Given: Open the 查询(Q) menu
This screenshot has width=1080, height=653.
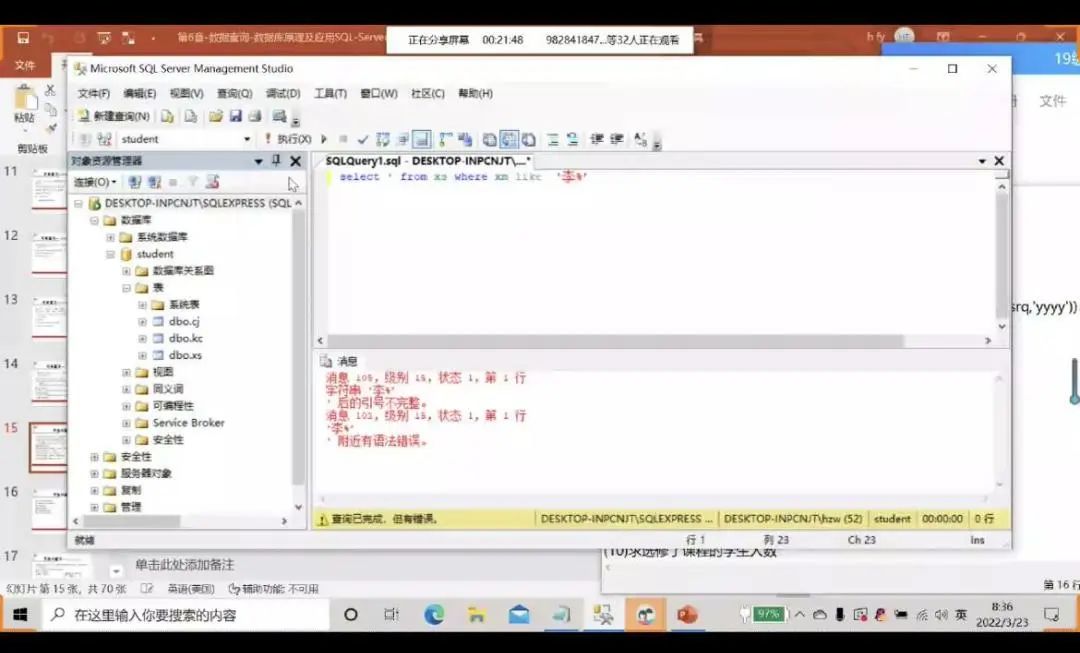Looking at the screenshot, I should [235, 93].
